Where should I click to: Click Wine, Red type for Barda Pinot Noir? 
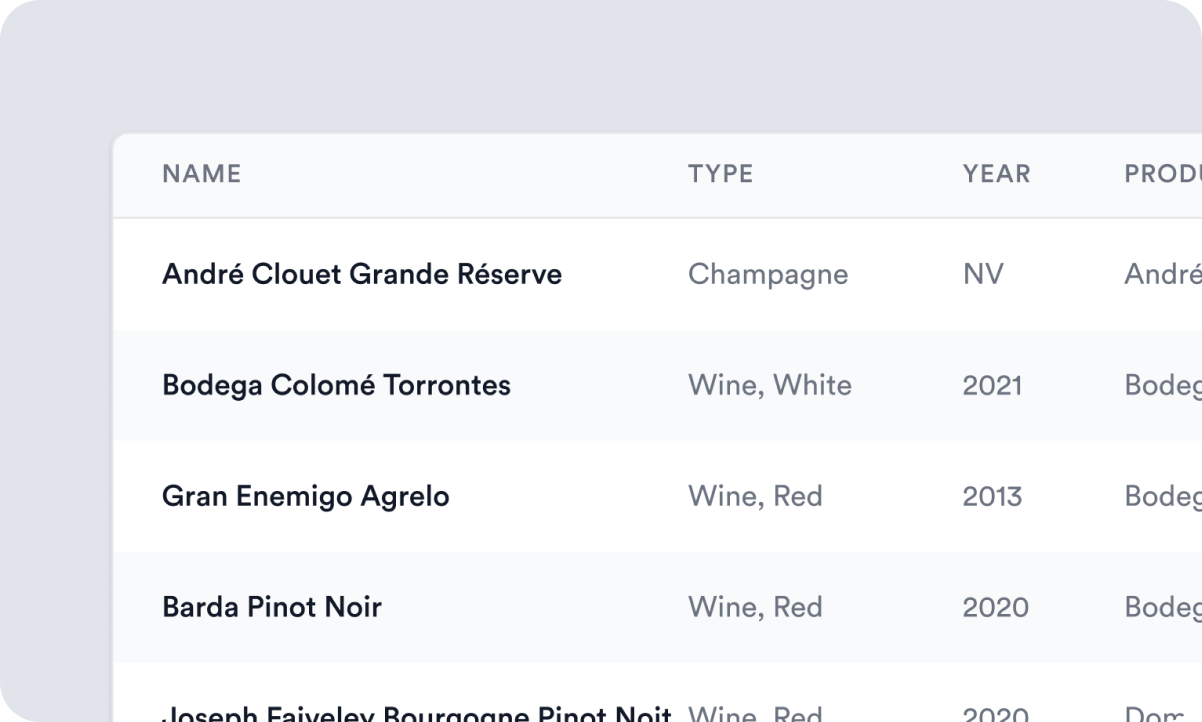point(755,607)
